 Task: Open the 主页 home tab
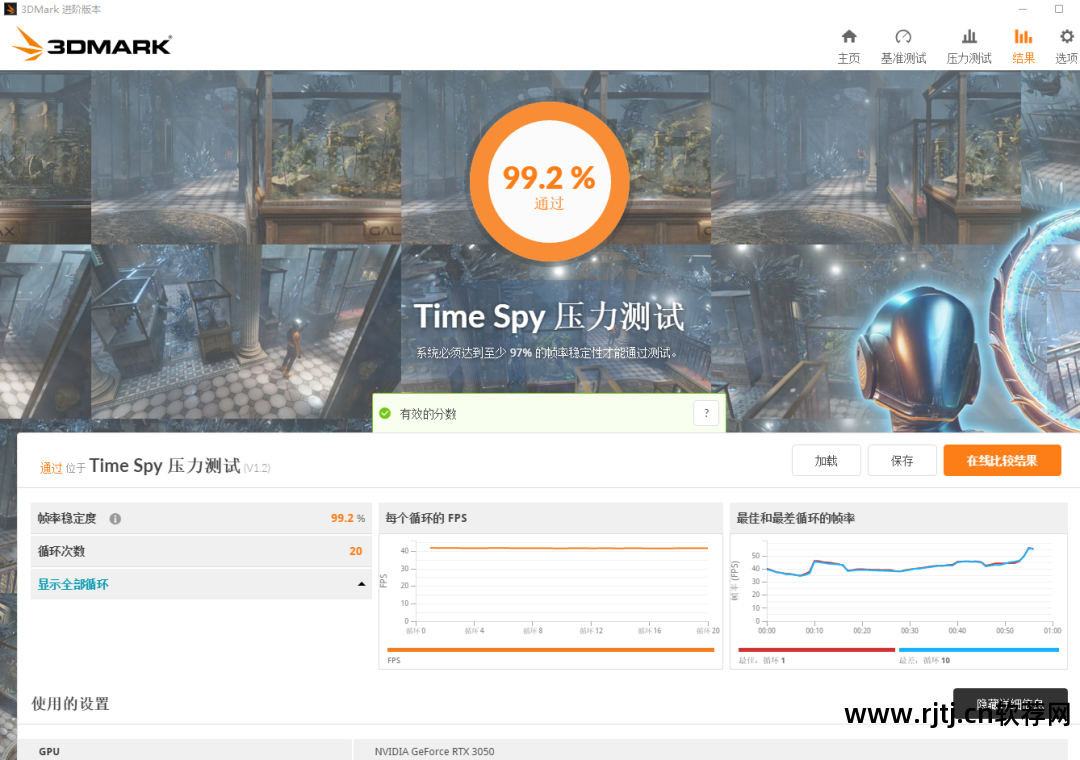point(849,47)
